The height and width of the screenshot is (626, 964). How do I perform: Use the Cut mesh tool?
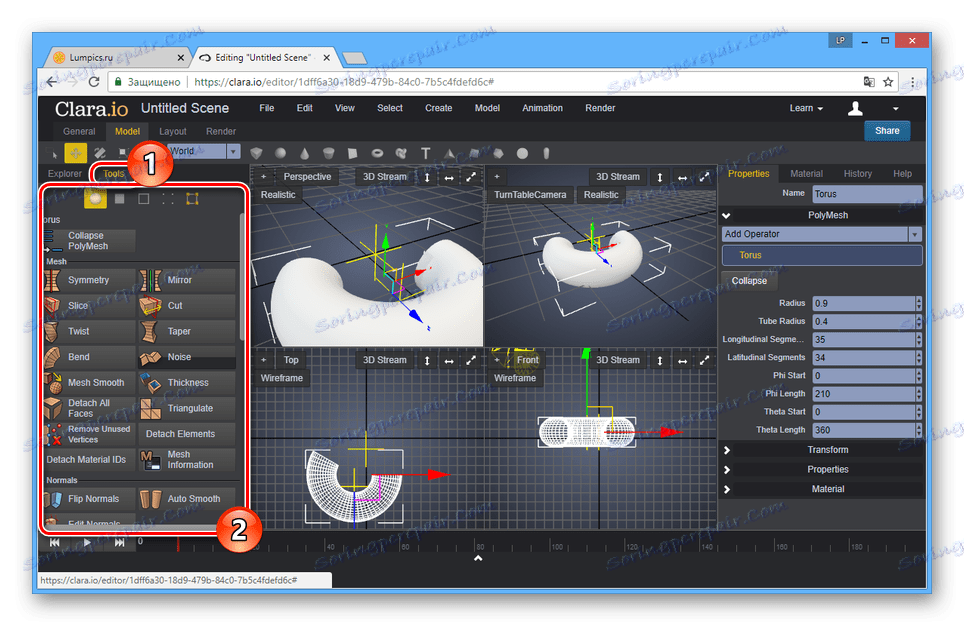click(x=187, y=306)
